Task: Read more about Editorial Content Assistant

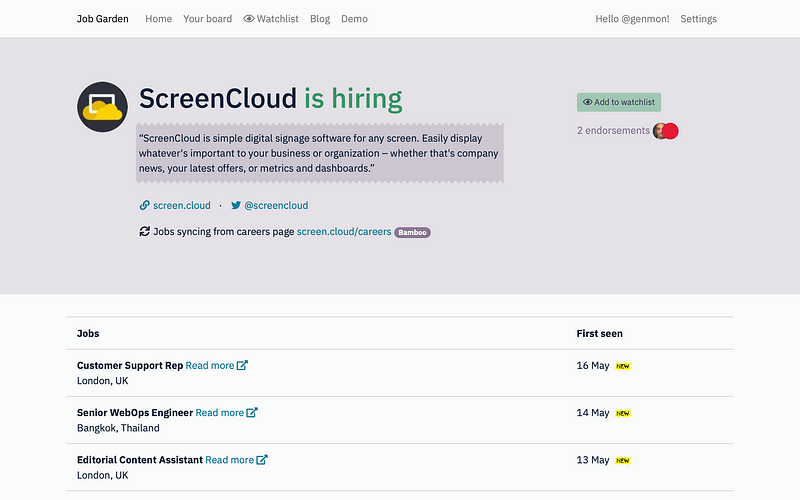Action: click(229, 460)
